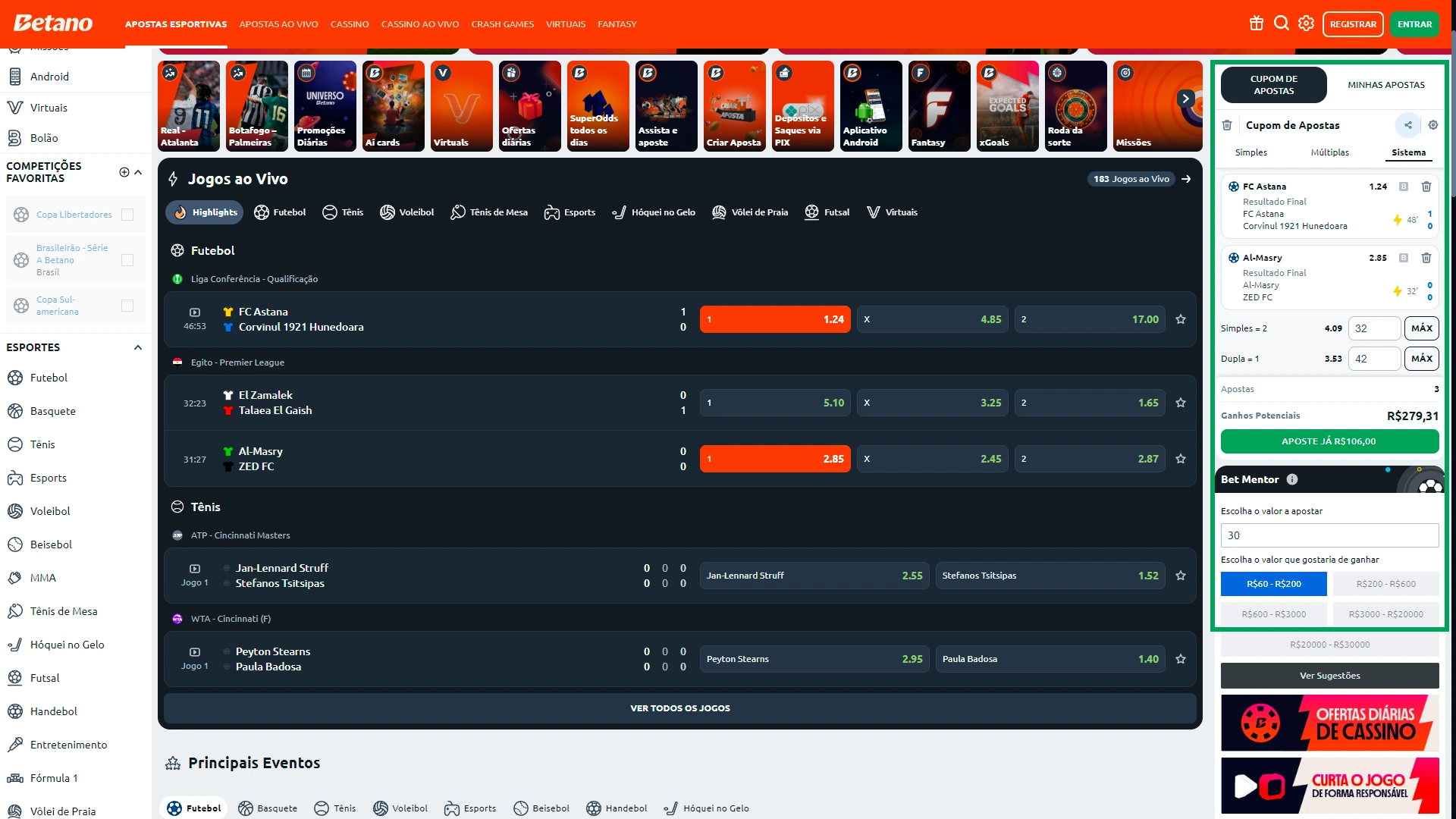Check the Copa Libertadores favorite box
The height and width of the screenshot is (819, 1456).
click(x=127, y=215)
